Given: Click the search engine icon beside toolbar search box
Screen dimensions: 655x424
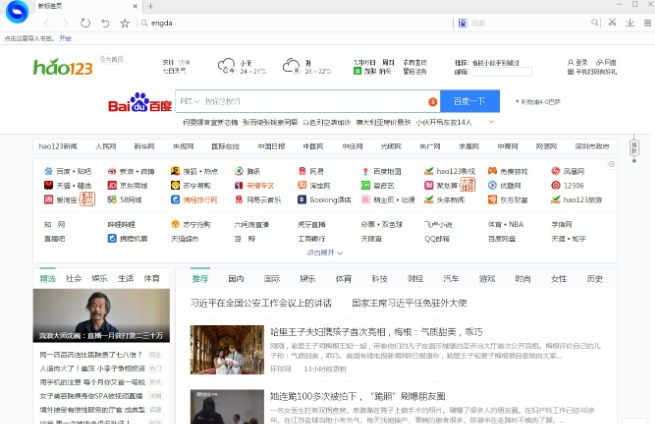Looking at the screenshot, I should coord(463,23).
